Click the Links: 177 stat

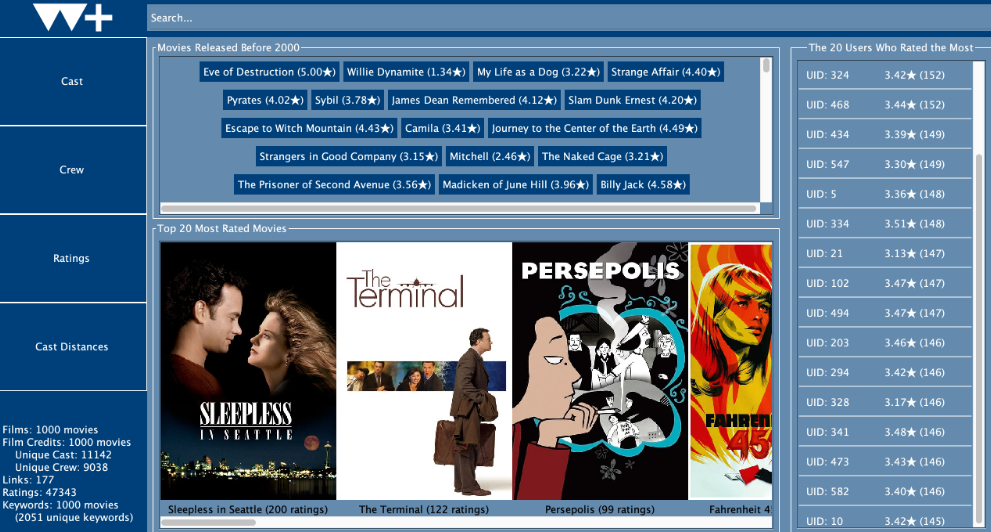28,480
